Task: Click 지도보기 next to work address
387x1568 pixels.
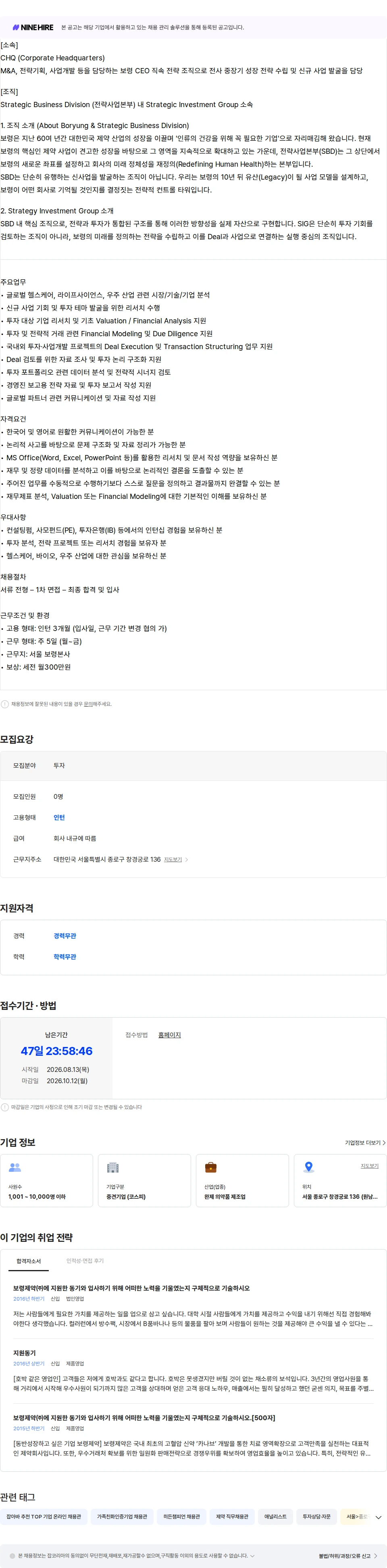Action: click(173, 859)
